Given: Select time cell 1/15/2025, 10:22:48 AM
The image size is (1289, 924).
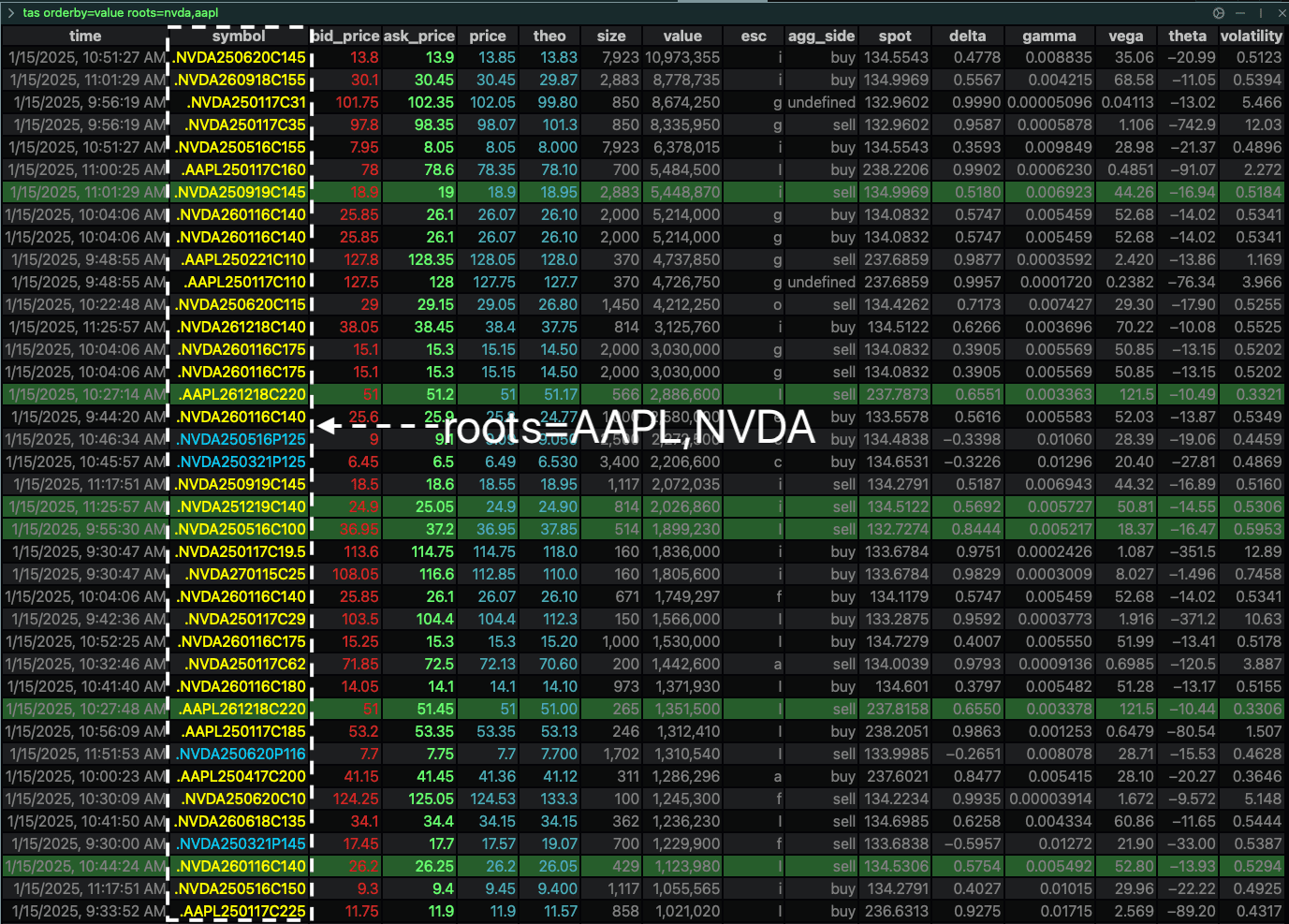Looking at the screenshot, I should [86, 304].
